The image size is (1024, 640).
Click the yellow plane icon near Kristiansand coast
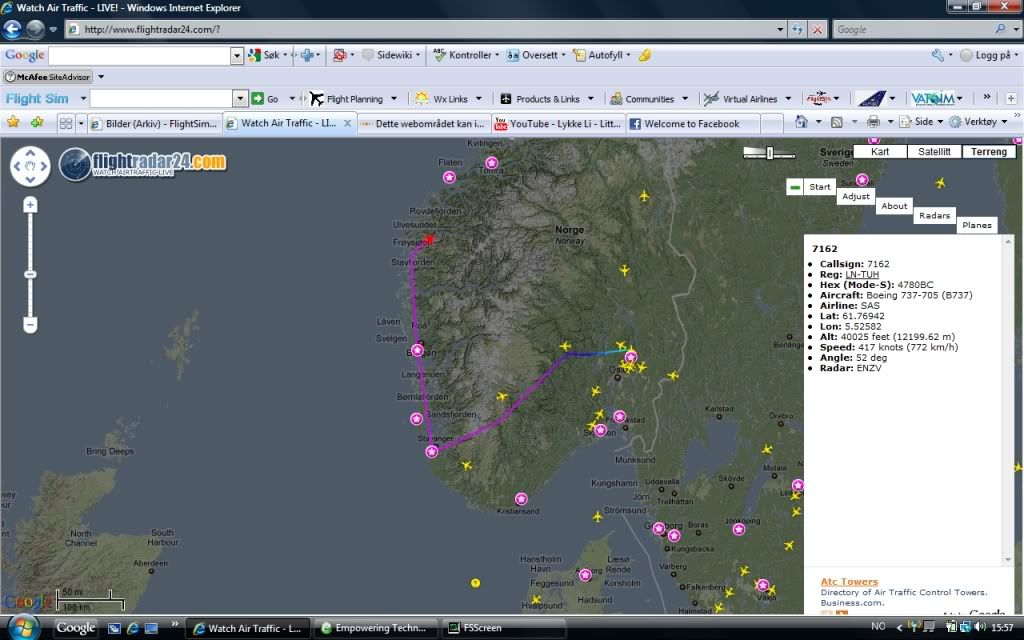click(x=466, y=465)
